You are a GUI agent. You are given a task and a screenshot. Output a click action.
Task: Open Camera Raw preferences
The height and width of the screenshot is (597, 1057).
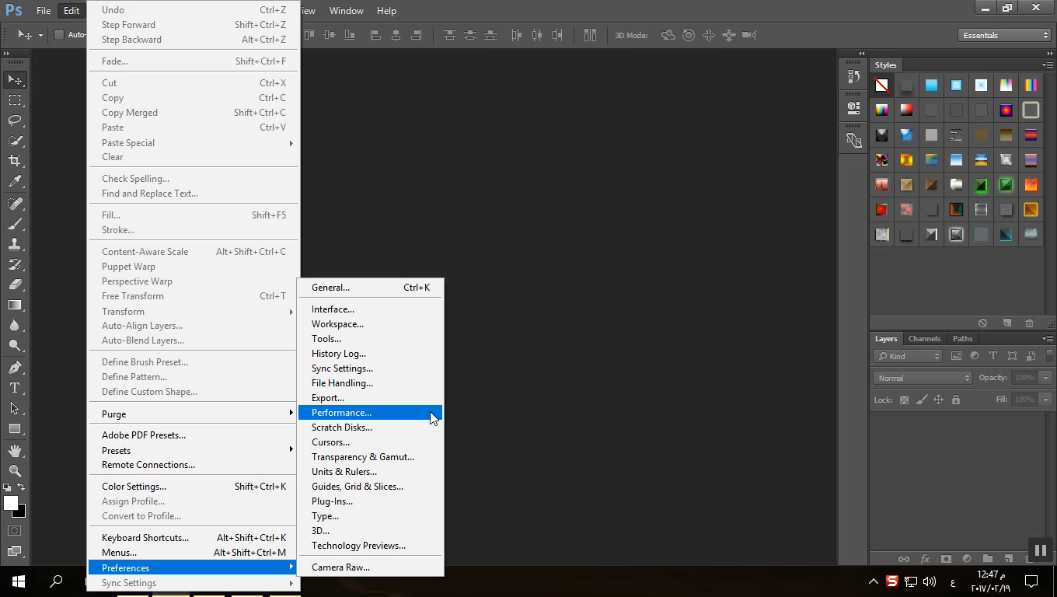tap(370, 567)
